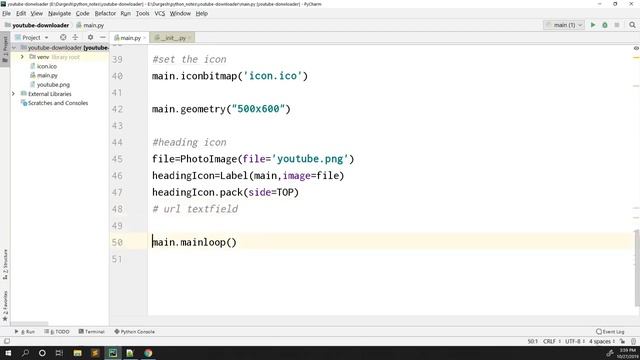Start debugging with the bug icon
Viewport: 640px width, 360px height.
605,25
